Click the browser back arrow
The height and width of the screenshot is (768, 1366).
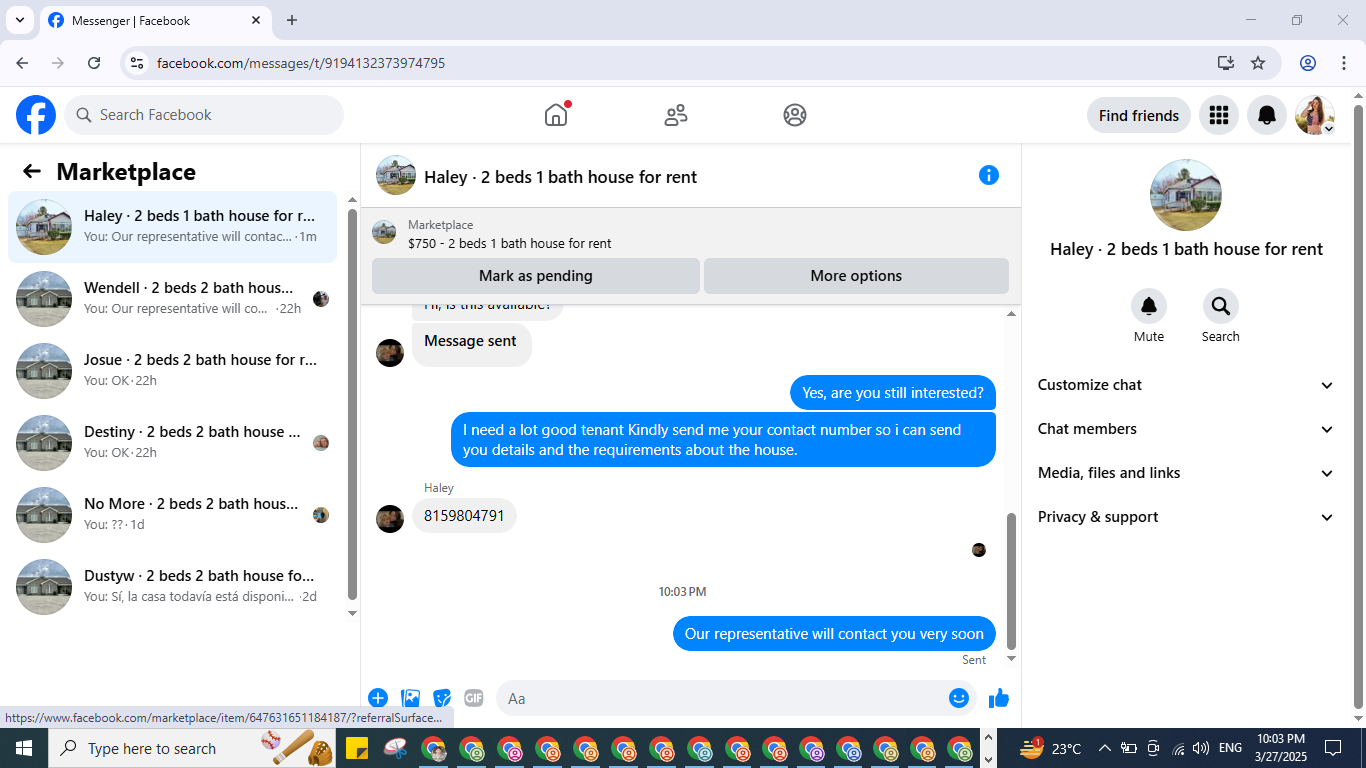click(x=22, y=63)
